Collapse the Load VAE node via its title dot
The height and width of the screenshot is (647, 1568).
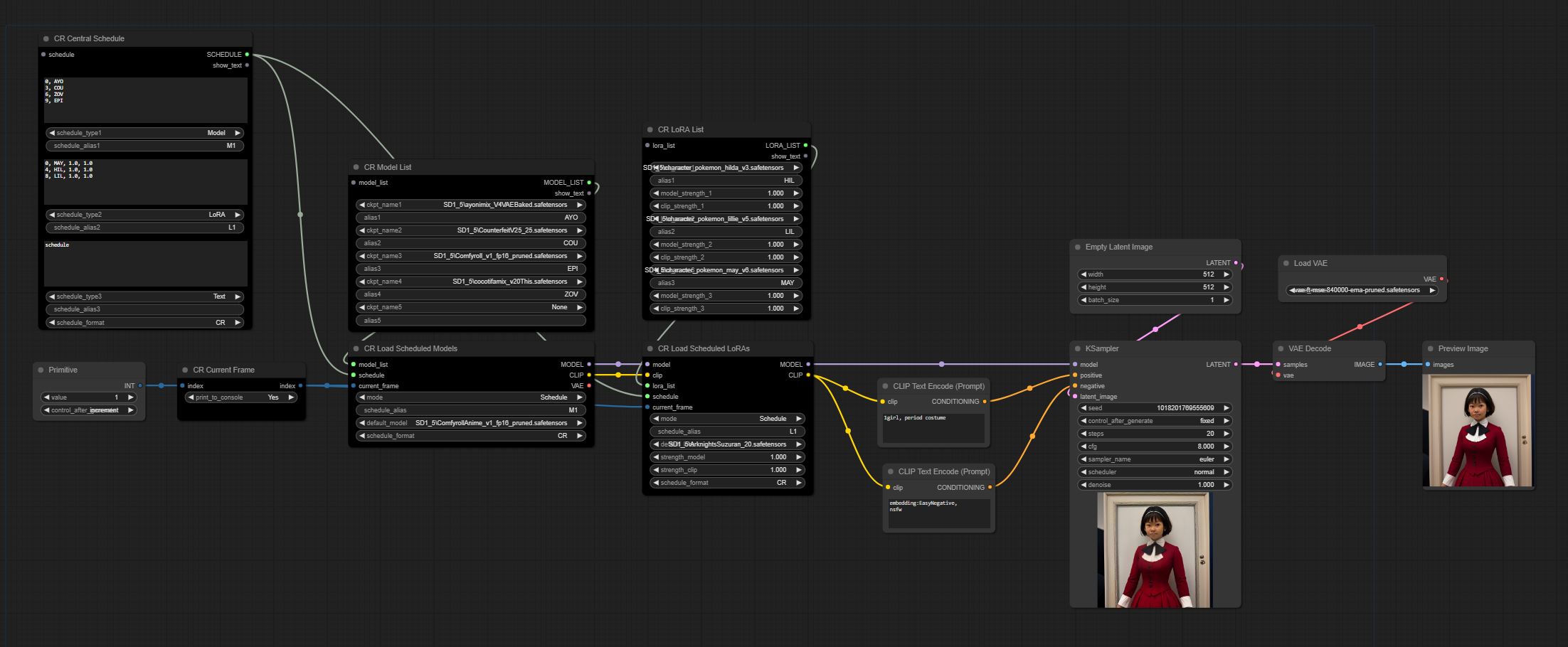1286,264
